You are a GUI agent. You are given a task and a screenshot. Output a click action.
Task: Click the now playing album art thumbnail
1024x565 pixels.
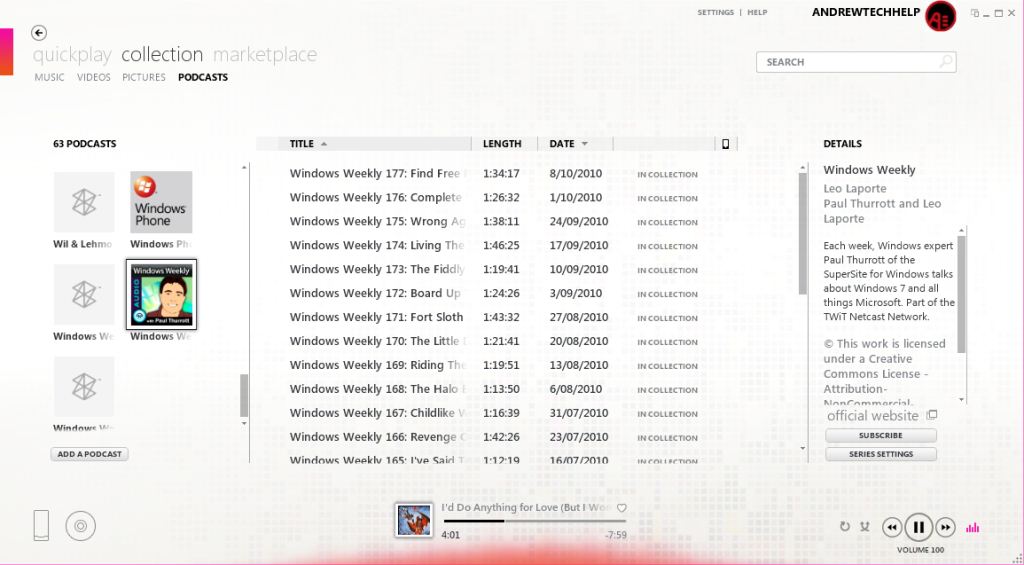(413, 520)
